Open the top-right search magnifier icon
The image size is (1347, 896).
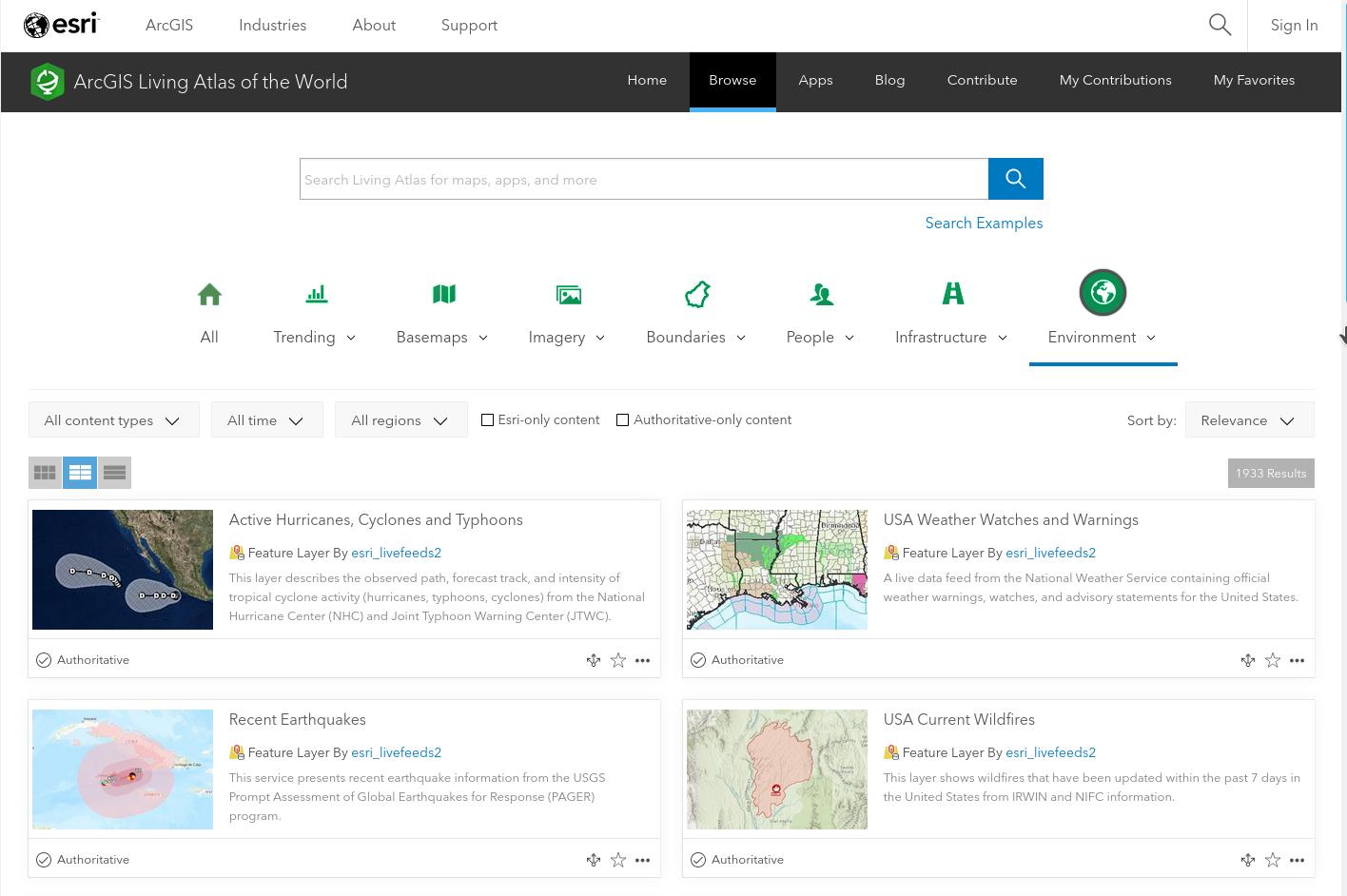[1220, 25]
